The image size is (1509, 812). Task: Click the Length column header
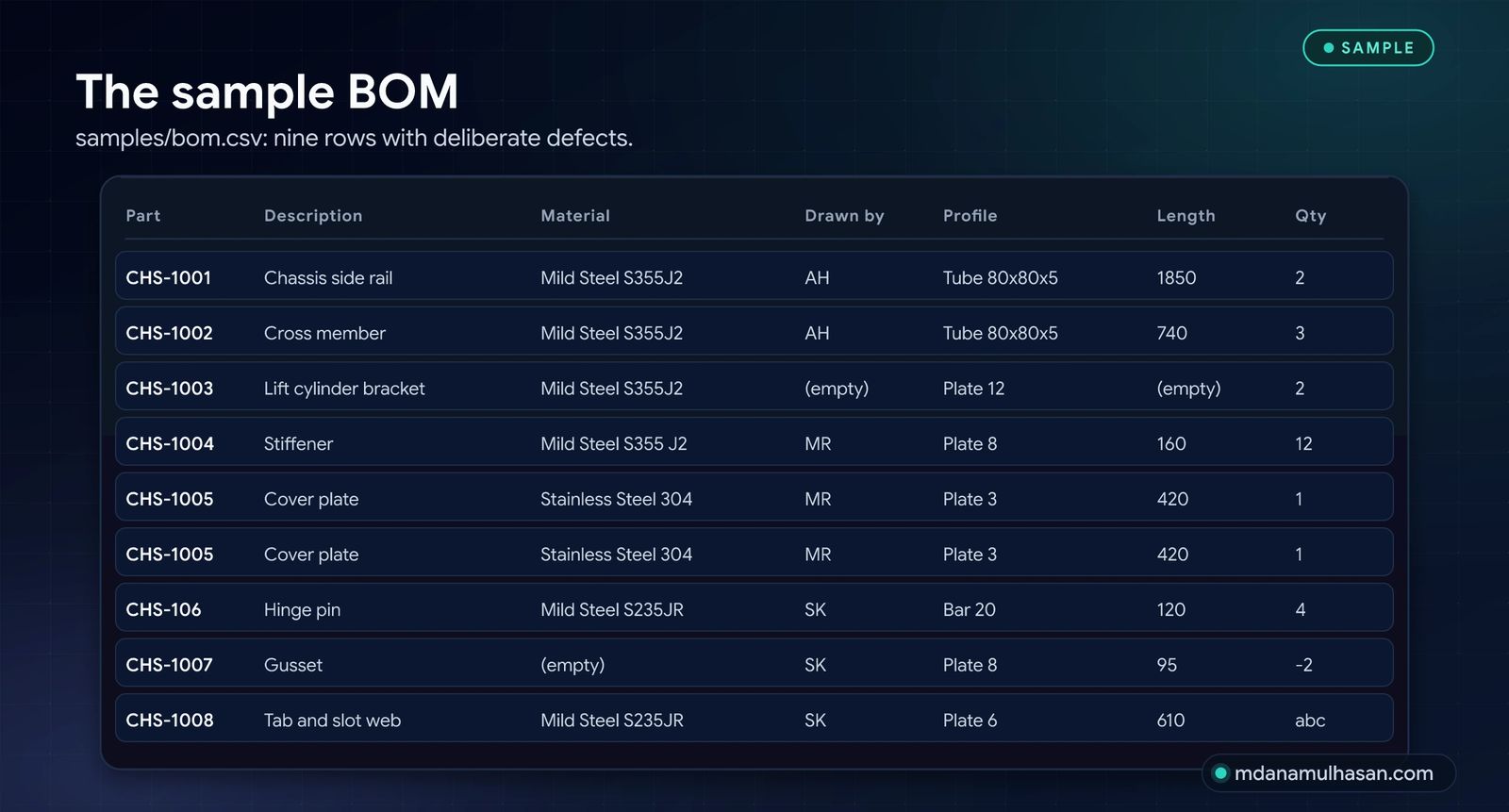pyautogui.click(x=1186, y=216)
